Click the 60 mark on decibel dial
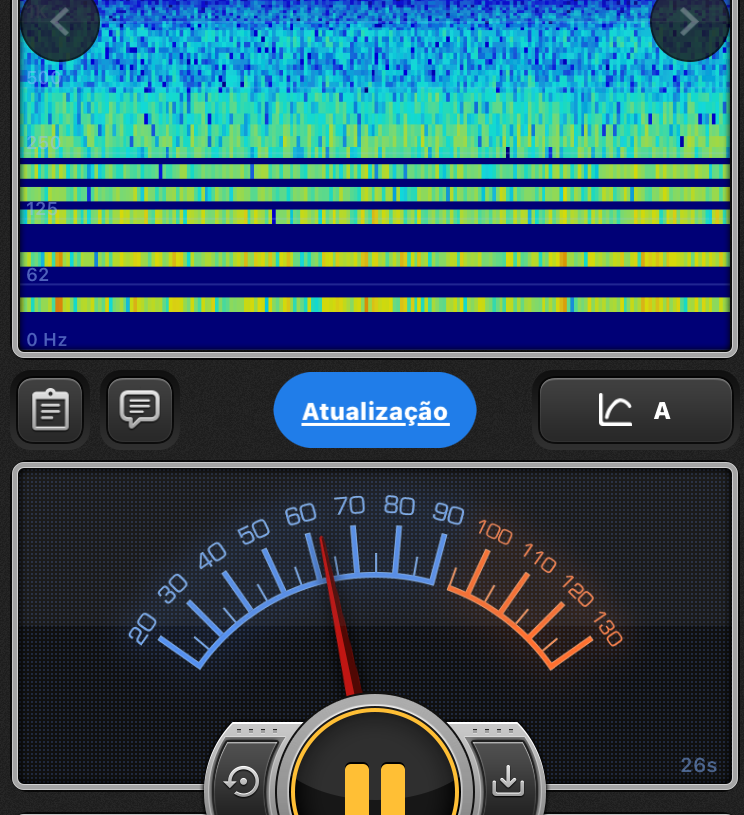The height and width of the screenshot is (815, 744). 300,515
